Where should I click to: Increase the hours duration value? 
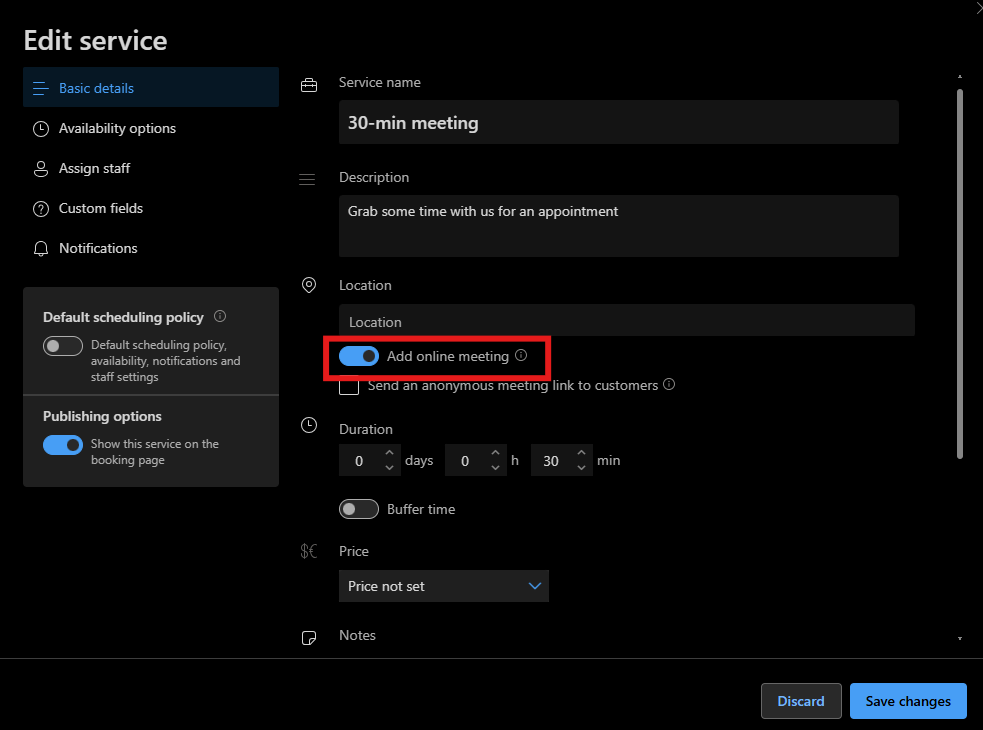coord(495,453)
